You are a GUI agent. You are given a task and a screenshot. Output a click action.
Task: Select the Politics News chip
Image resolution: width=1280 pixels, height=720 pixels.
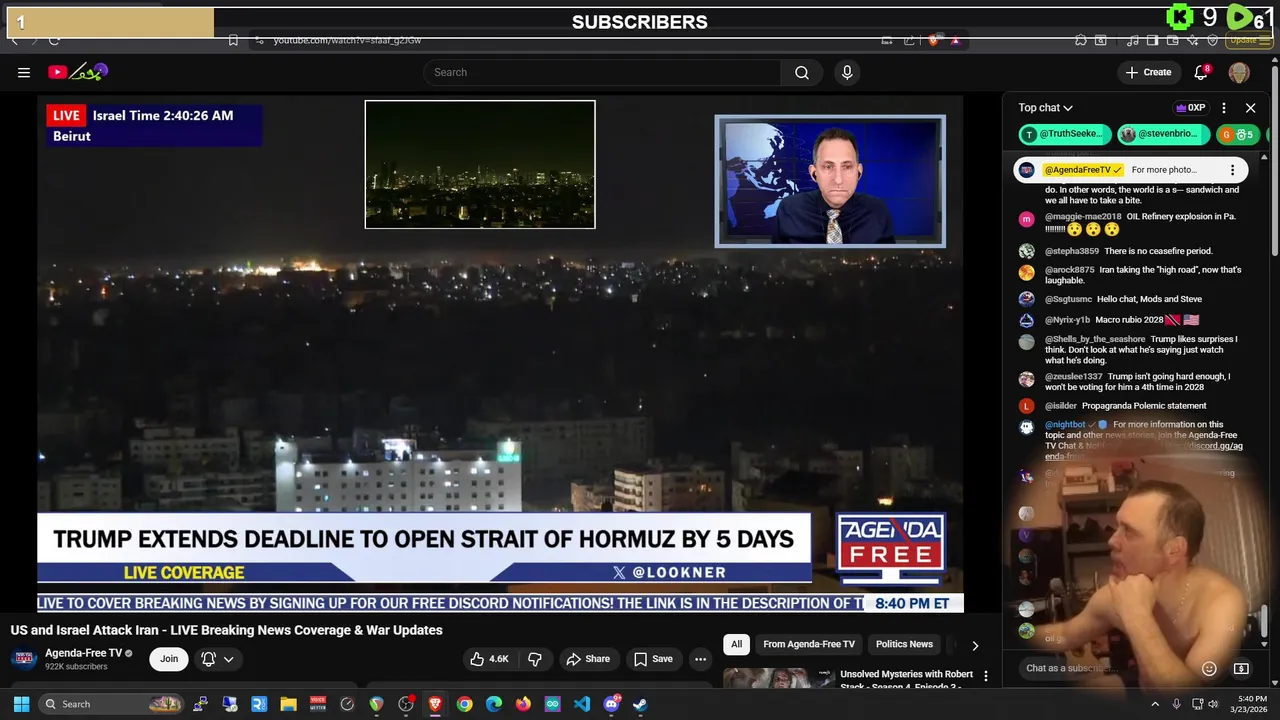coord(904,645)
